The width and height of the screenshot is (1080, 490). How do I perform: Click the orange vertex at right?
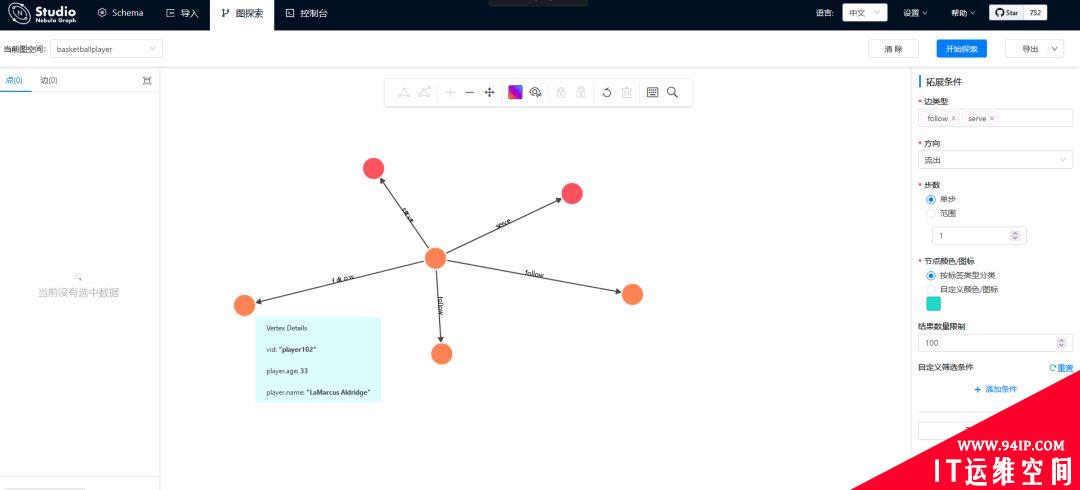pyautogui.click(x=632, y=294)
